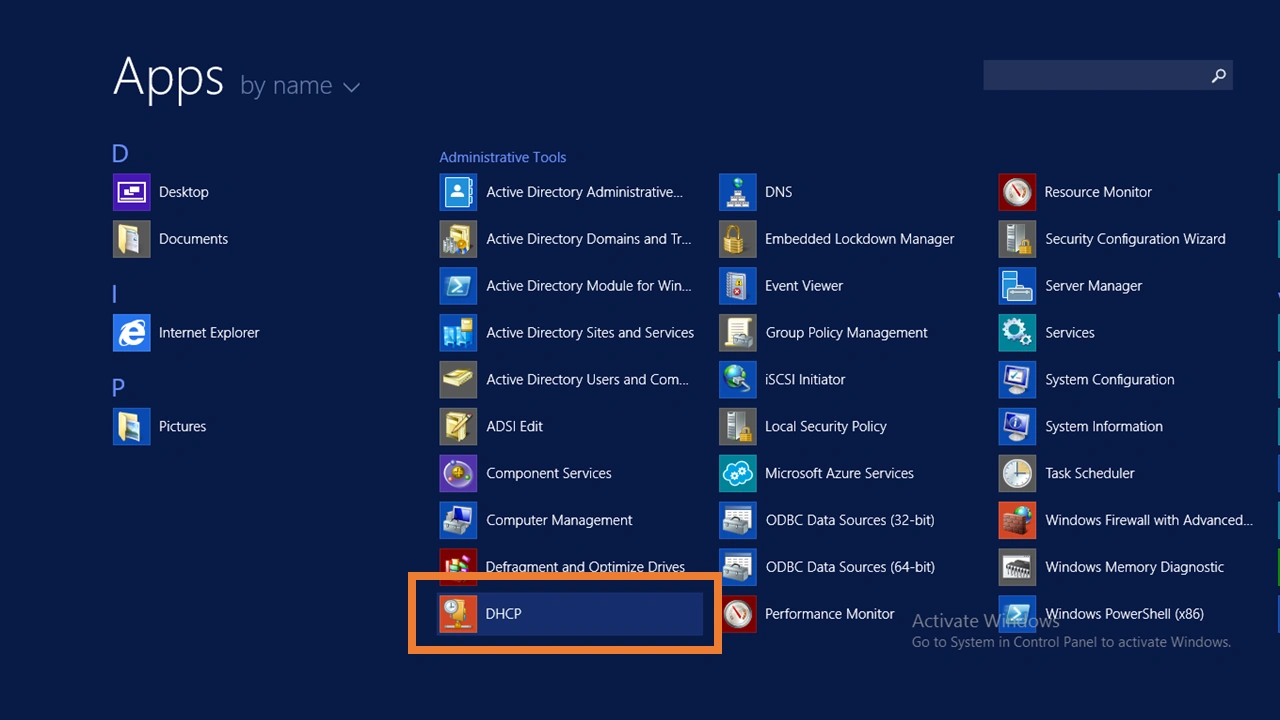Viewport: 1280px width, 720px height.
Task: Open the Documents folder icon
Action: point(132,239)
